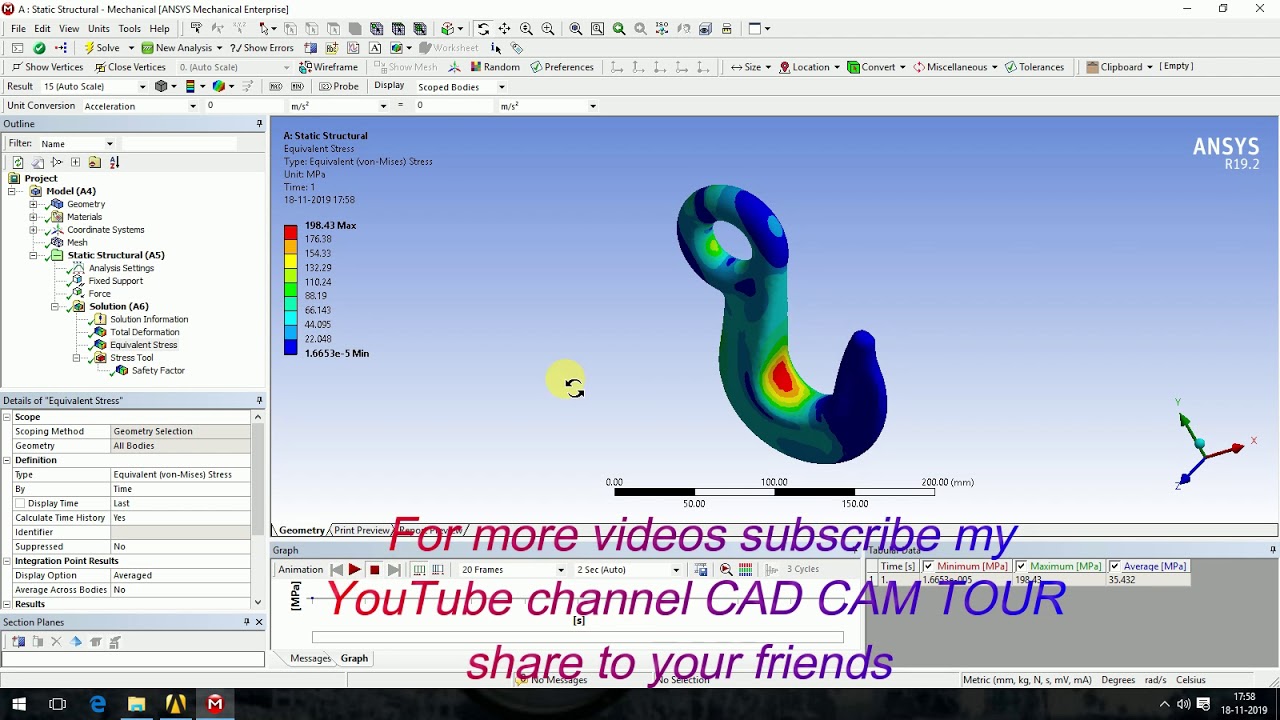1280x720 pixels.
Task: Open the View menu
Action: [69, 29]
